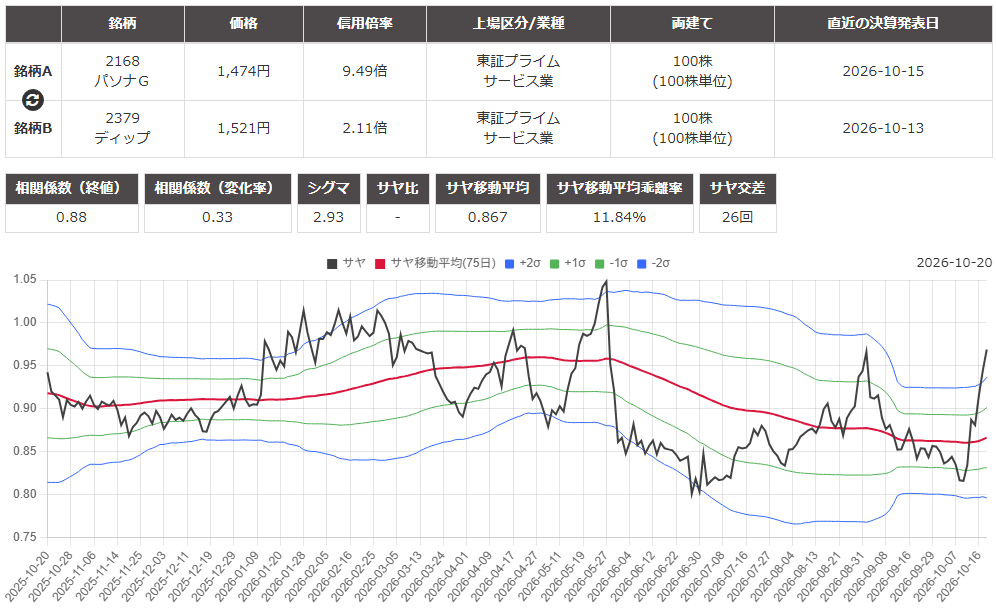Toggle the -1σ legend entry
996x609 pixels.
(x=611, y=263)
